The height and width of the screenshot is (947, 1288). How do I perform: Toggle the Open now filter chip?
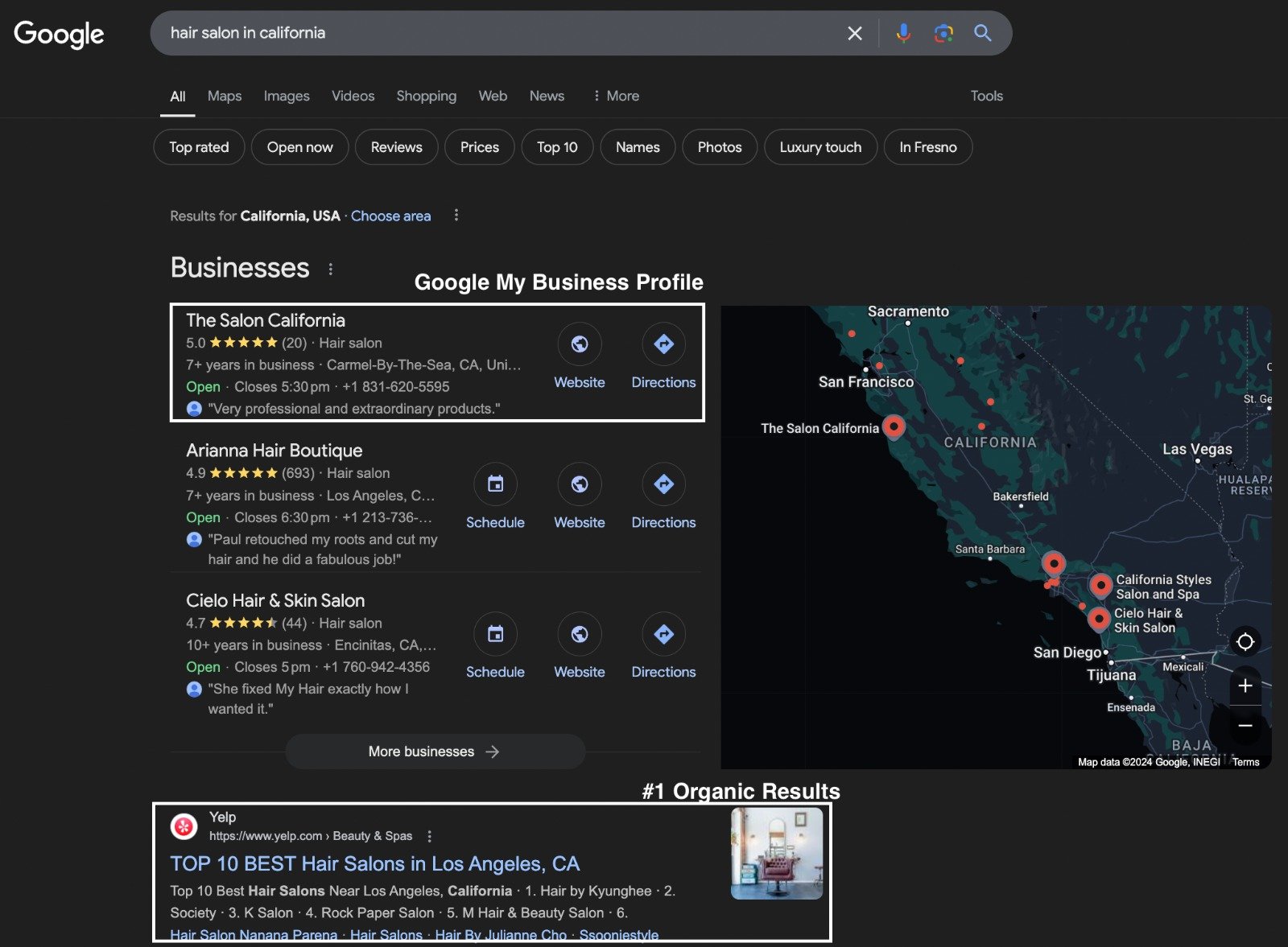coord(299,147)
